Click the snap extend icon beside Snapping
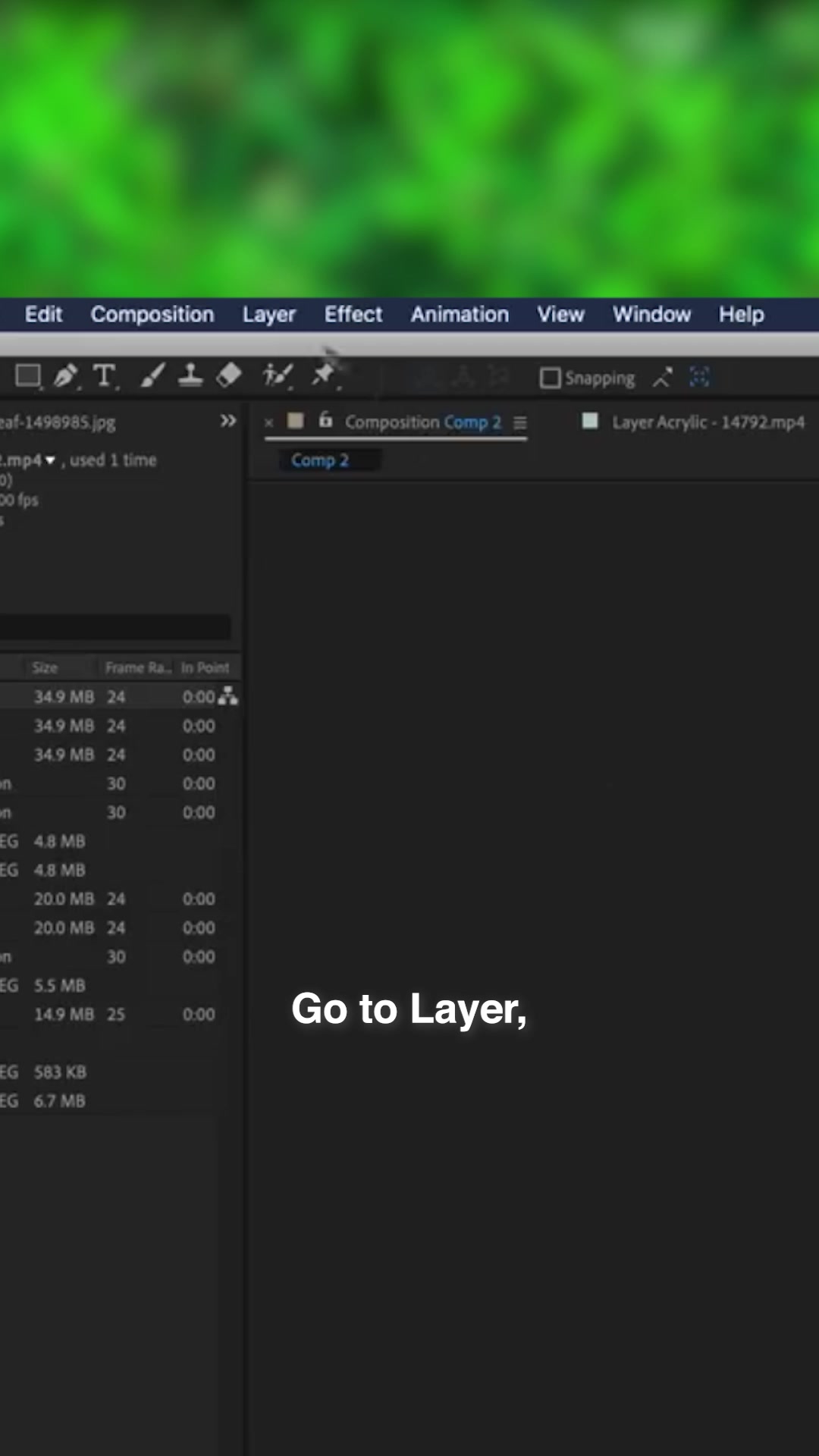 point(662,377)
